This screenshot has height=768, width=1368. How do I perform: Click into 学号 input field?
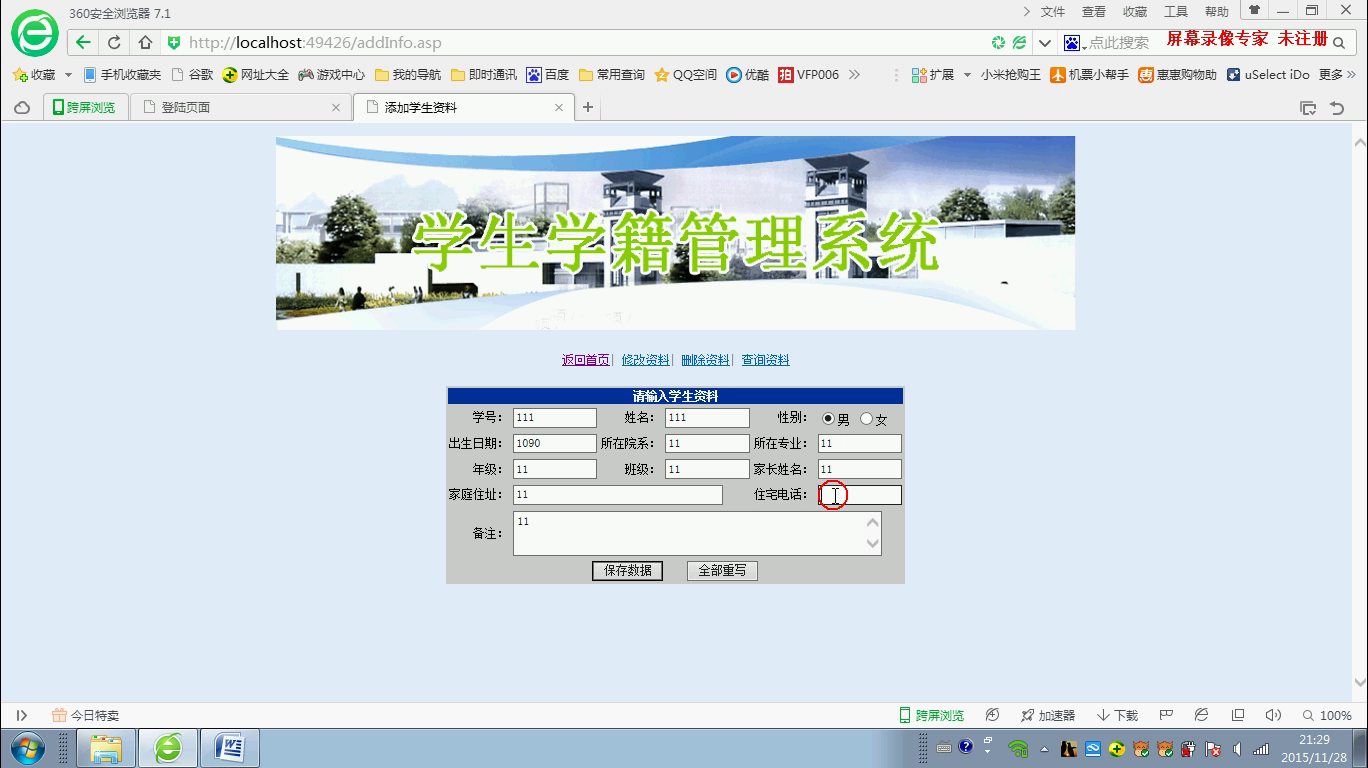[x=555, y=418]
